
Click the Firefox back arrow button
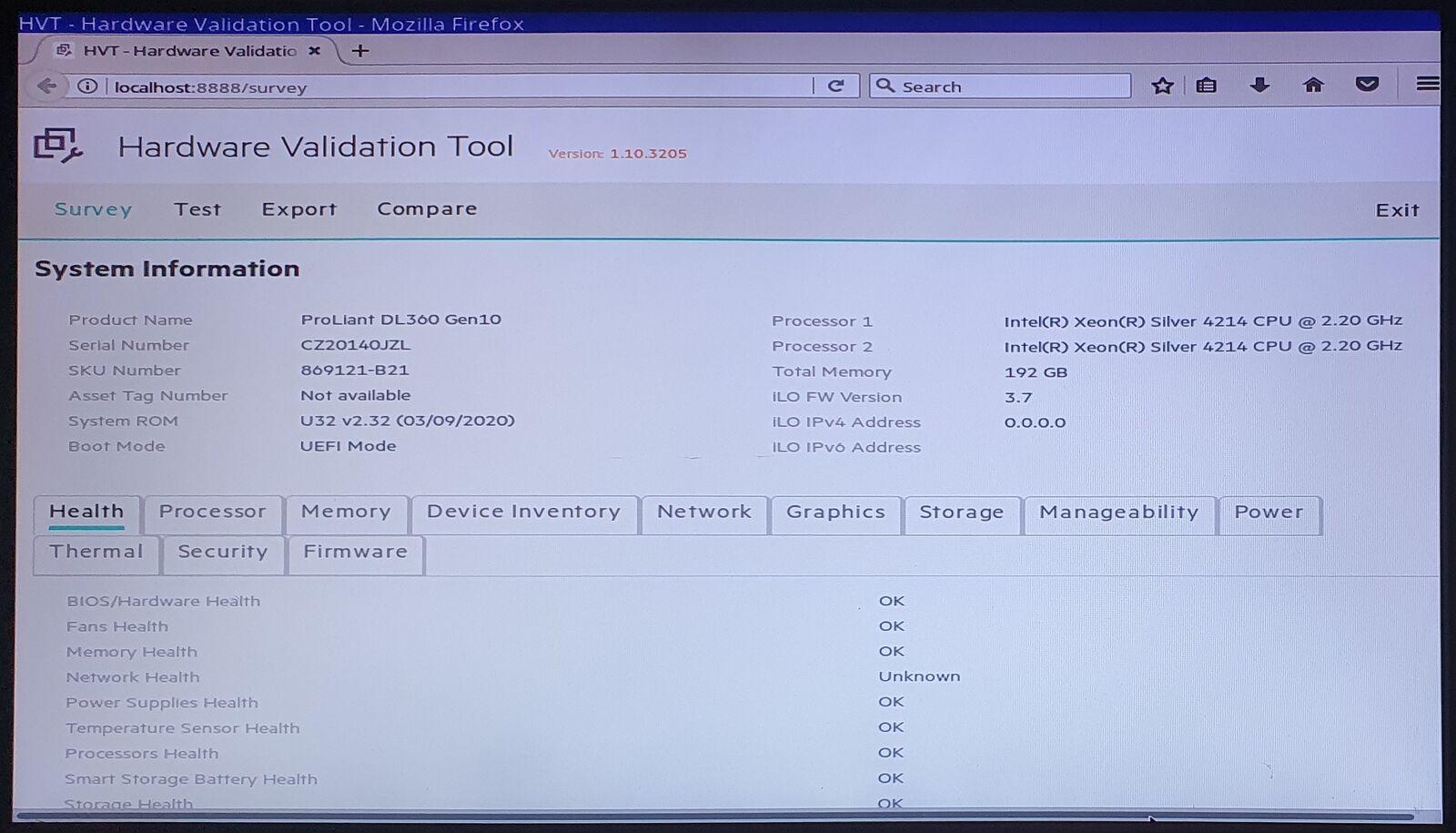click(x=46, y=86)
